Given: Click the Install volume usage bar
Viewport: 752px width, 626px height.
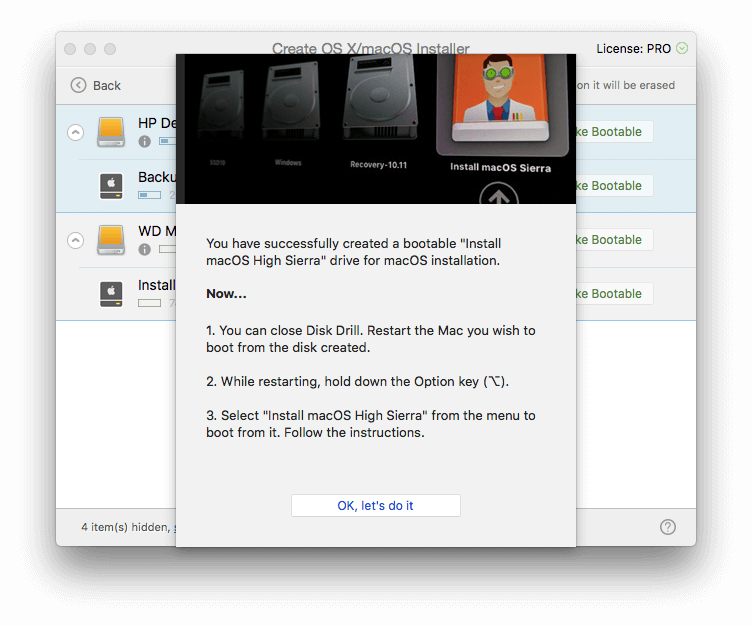Looking at the screenshot, I should [x=150, y=303].
